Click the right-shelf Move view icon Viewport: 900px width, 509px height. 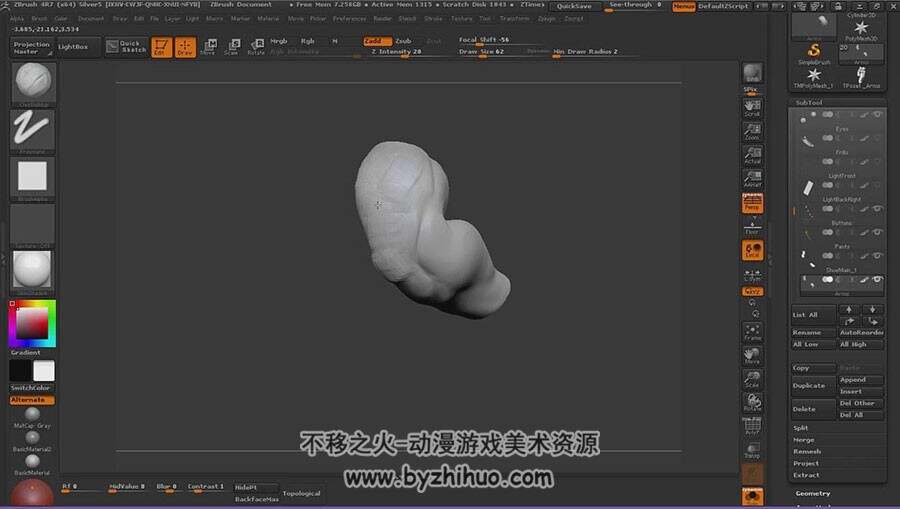click(752, 356)
